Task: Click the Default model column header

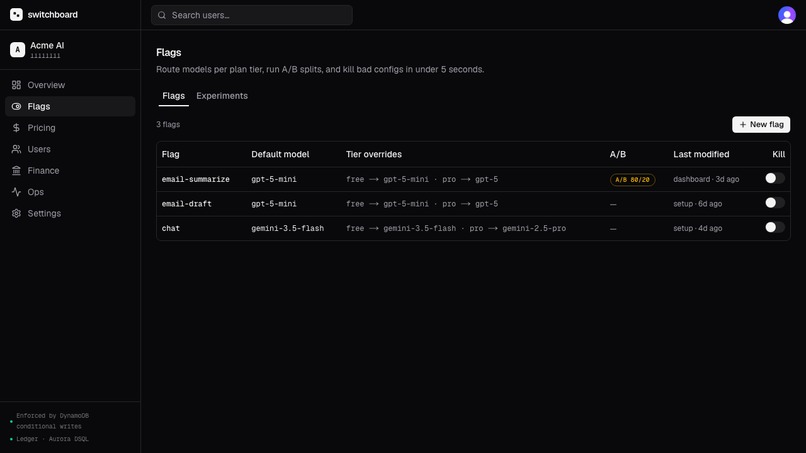Action: point(280,154)
